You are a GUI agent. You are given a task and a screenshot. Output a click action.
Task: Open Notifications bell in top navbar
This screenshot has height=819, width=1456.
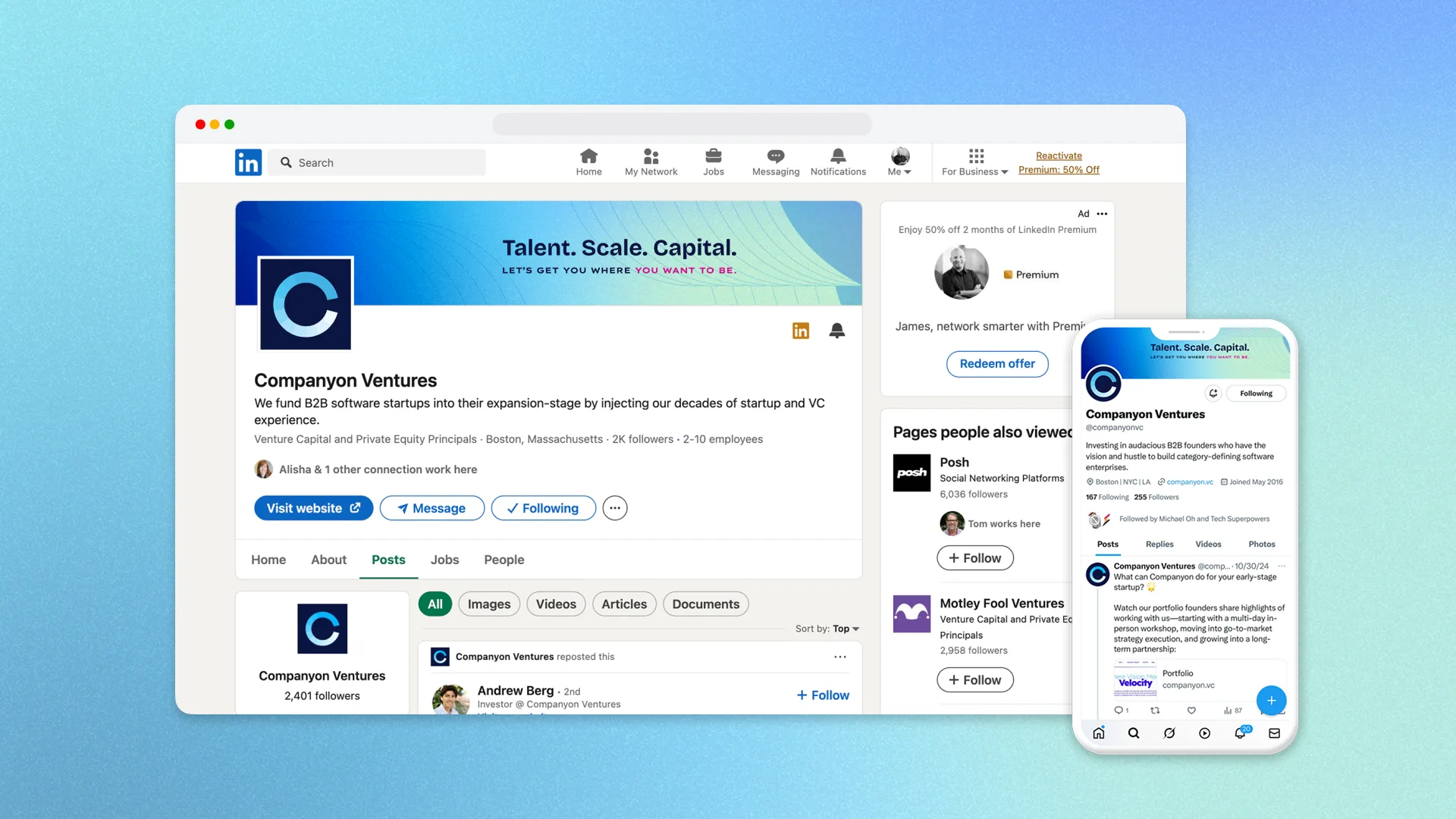point(837,162)
